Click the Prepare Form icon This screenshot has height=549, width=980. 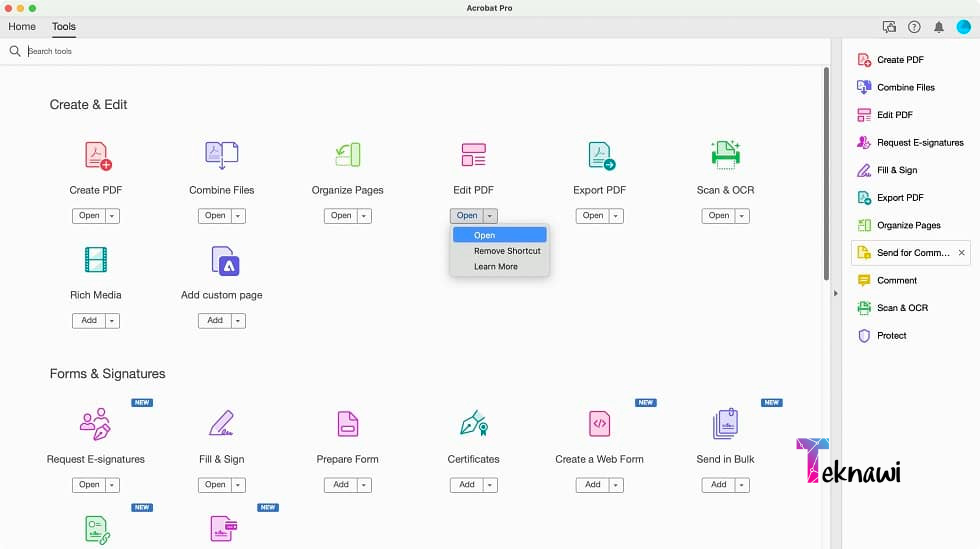point(348,424)
